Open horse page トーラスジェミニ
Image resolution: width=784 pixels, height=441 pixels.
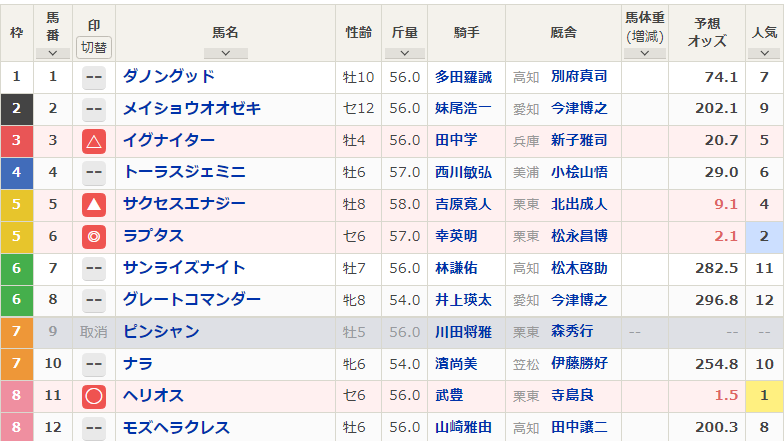[x=184, y=172]
